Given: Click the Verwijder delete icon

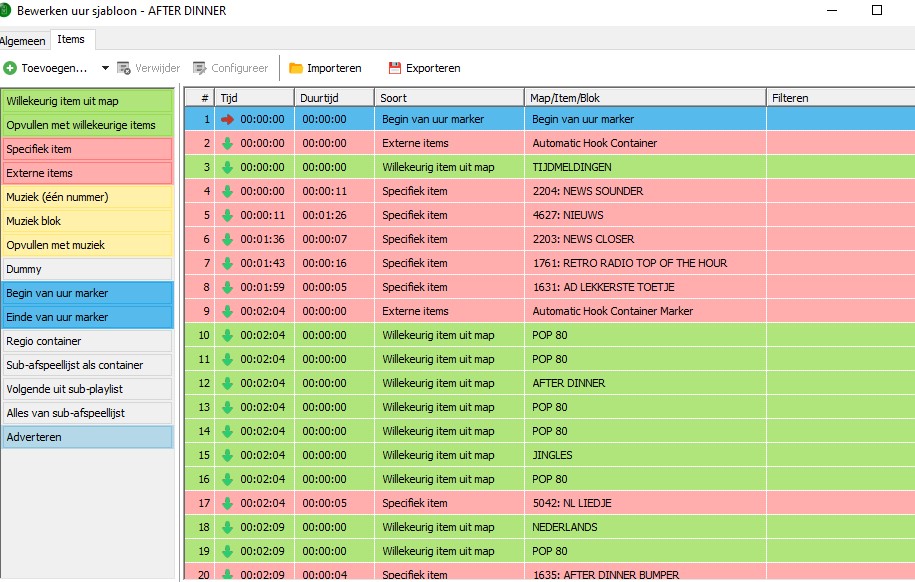Looking at the screenshot, I should pyautogui.click(x=124, y=68).
